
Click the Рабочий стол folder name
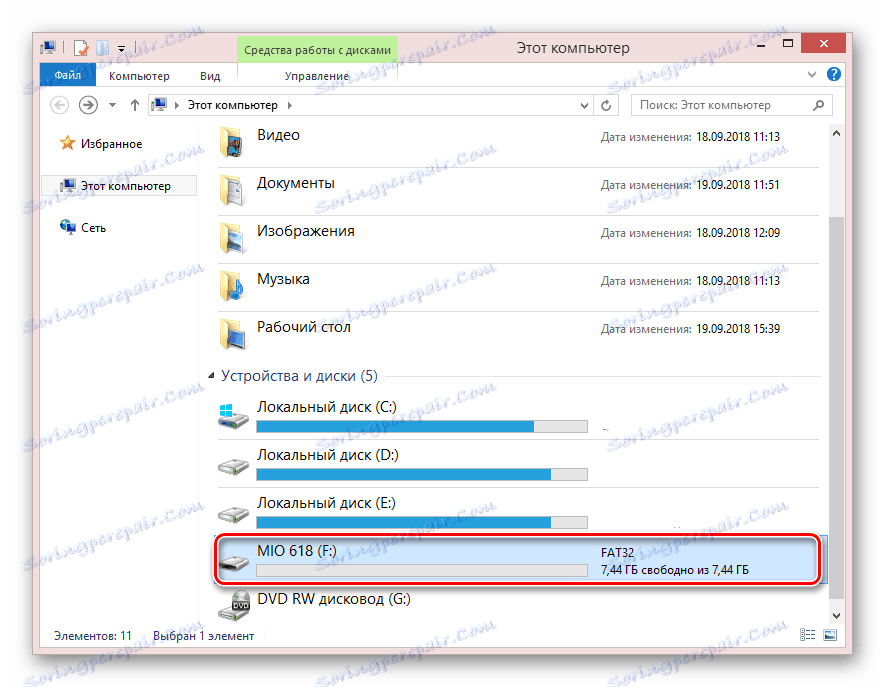[304, 327]
